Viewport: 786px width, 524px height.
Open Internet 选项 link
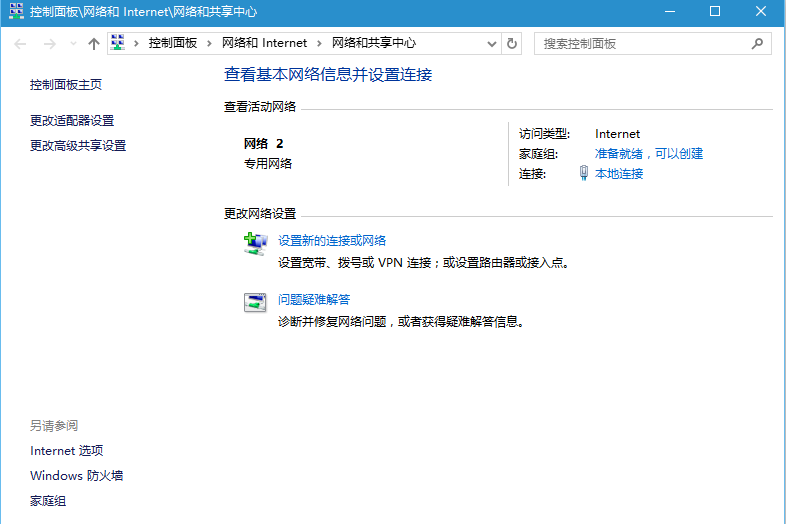(67, 451)
